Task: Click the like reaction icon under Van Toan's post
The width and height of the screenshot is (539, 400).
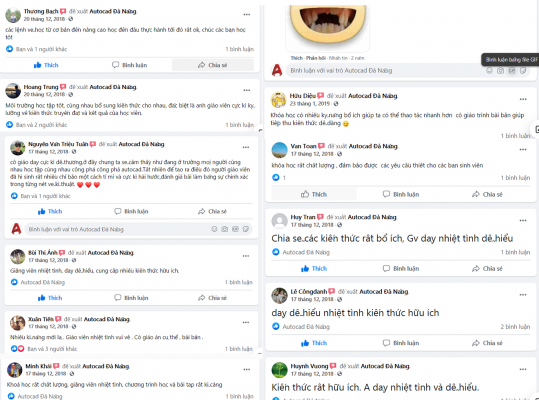Action: [x=276, y=178]
